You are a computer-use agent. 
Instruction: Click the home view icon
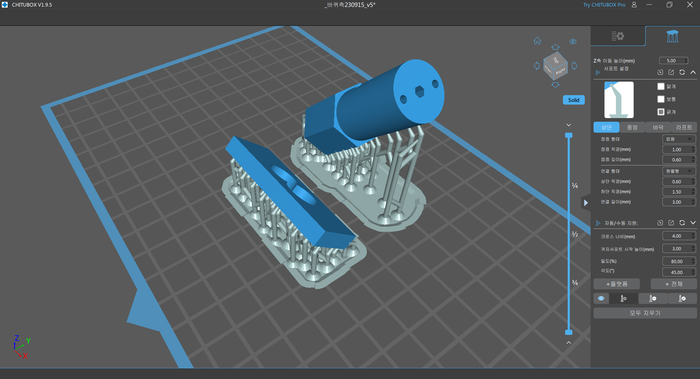(x=537, y=41)
